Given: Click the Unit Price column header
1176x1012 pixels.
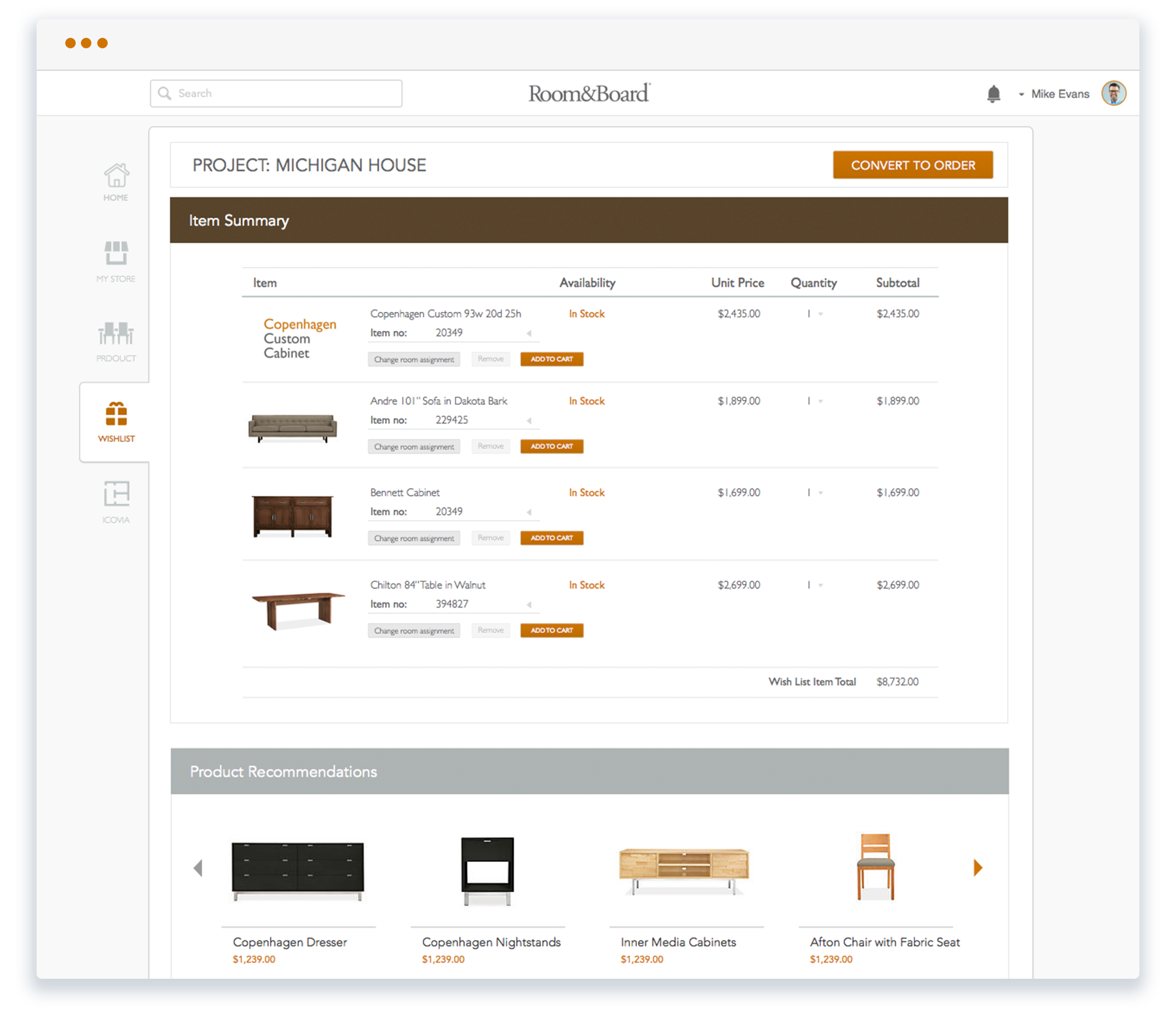Looking at the screenshot, I should pos(737,283).
